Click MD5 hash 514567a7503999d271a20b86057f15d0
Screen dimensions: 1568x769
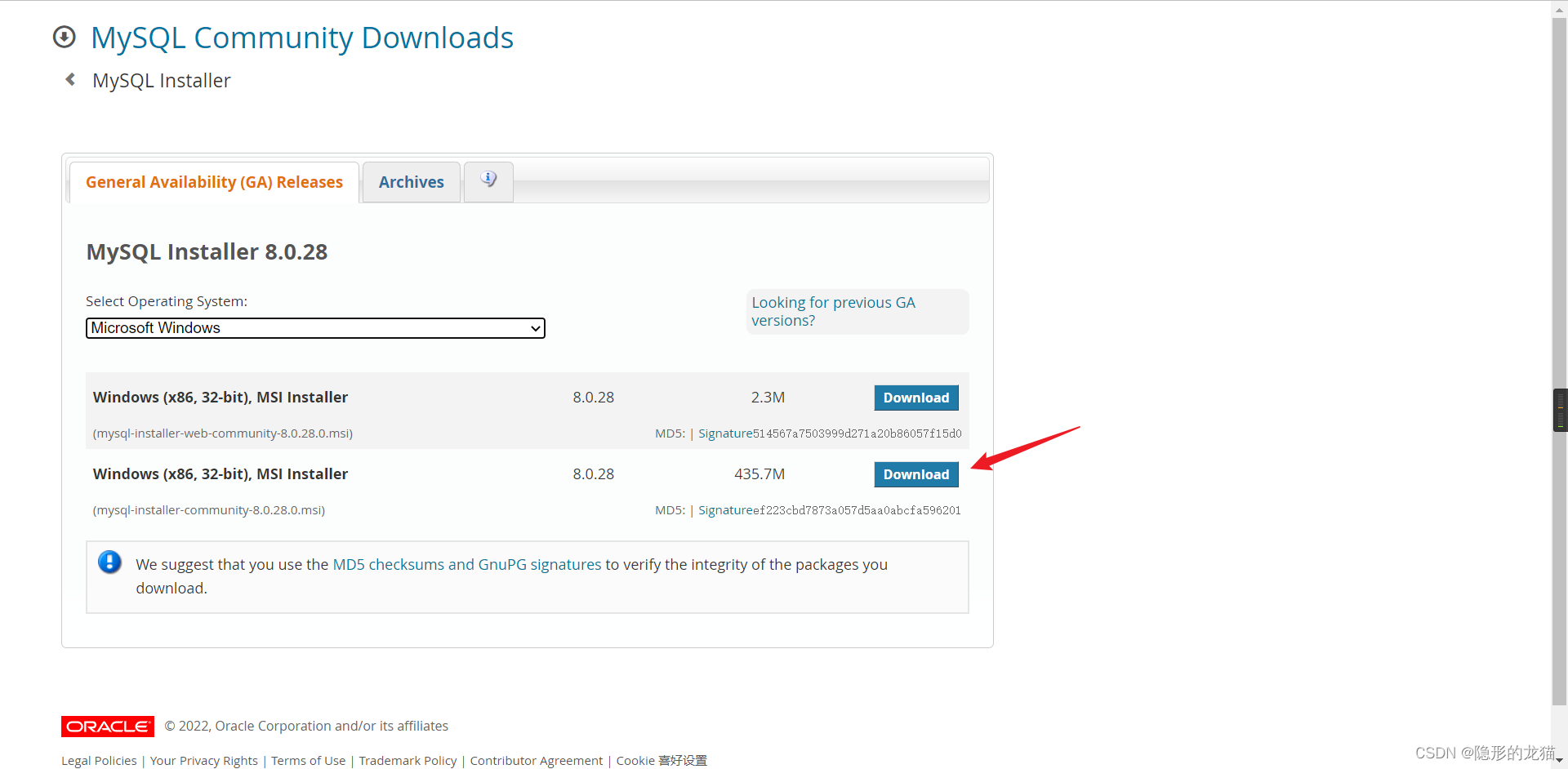click(x=857, y=433)
